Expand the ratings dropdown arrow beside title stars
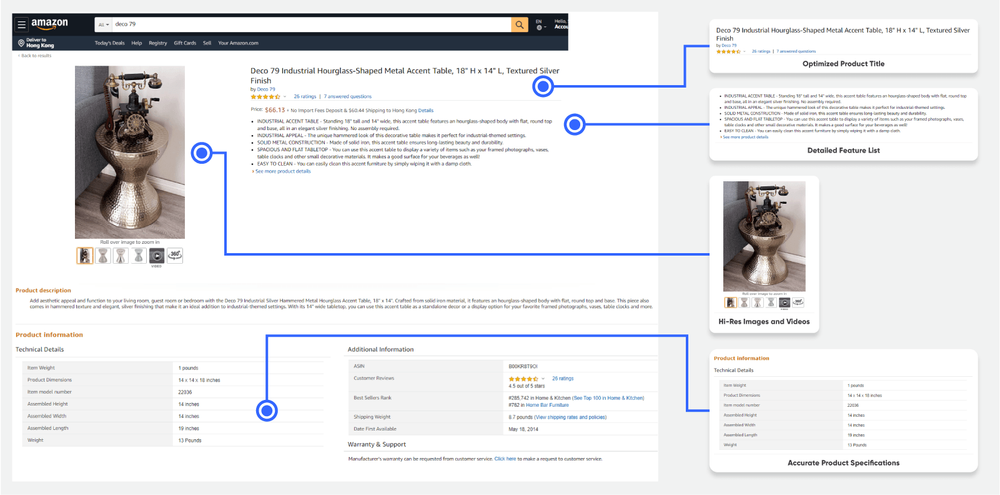Image resolution: width=1000 pixels, height=495 pixels. [x=285, y=97]
